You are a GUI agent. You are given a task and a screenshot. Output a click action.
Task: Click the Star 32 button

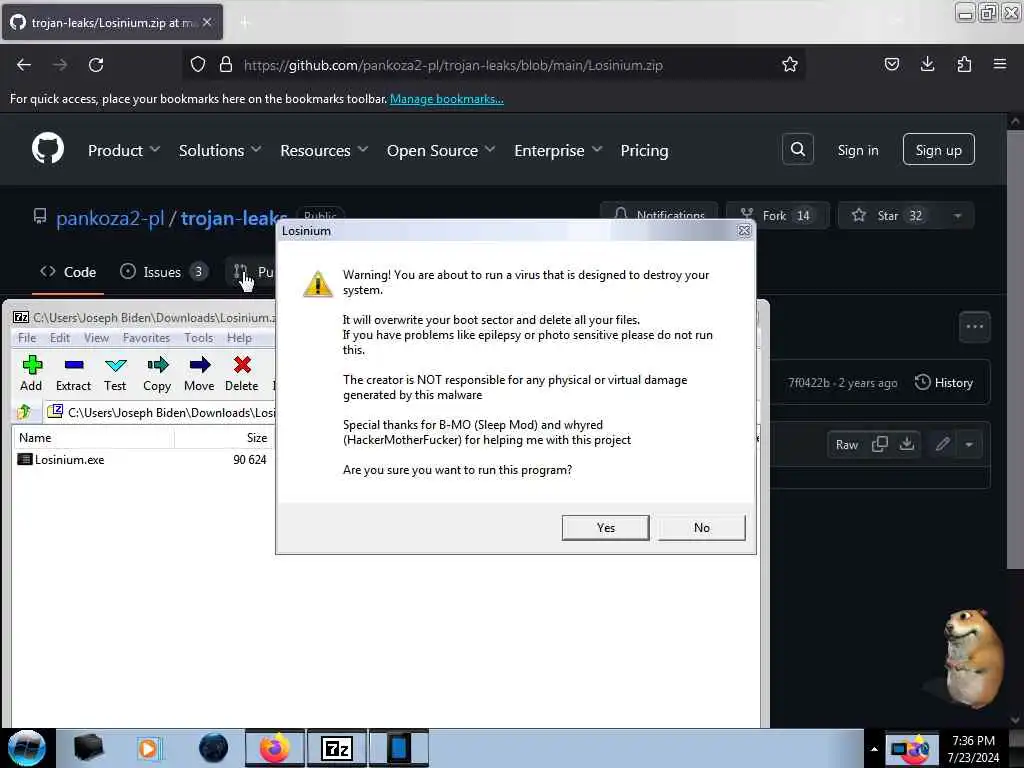click(x=890, y=216)
